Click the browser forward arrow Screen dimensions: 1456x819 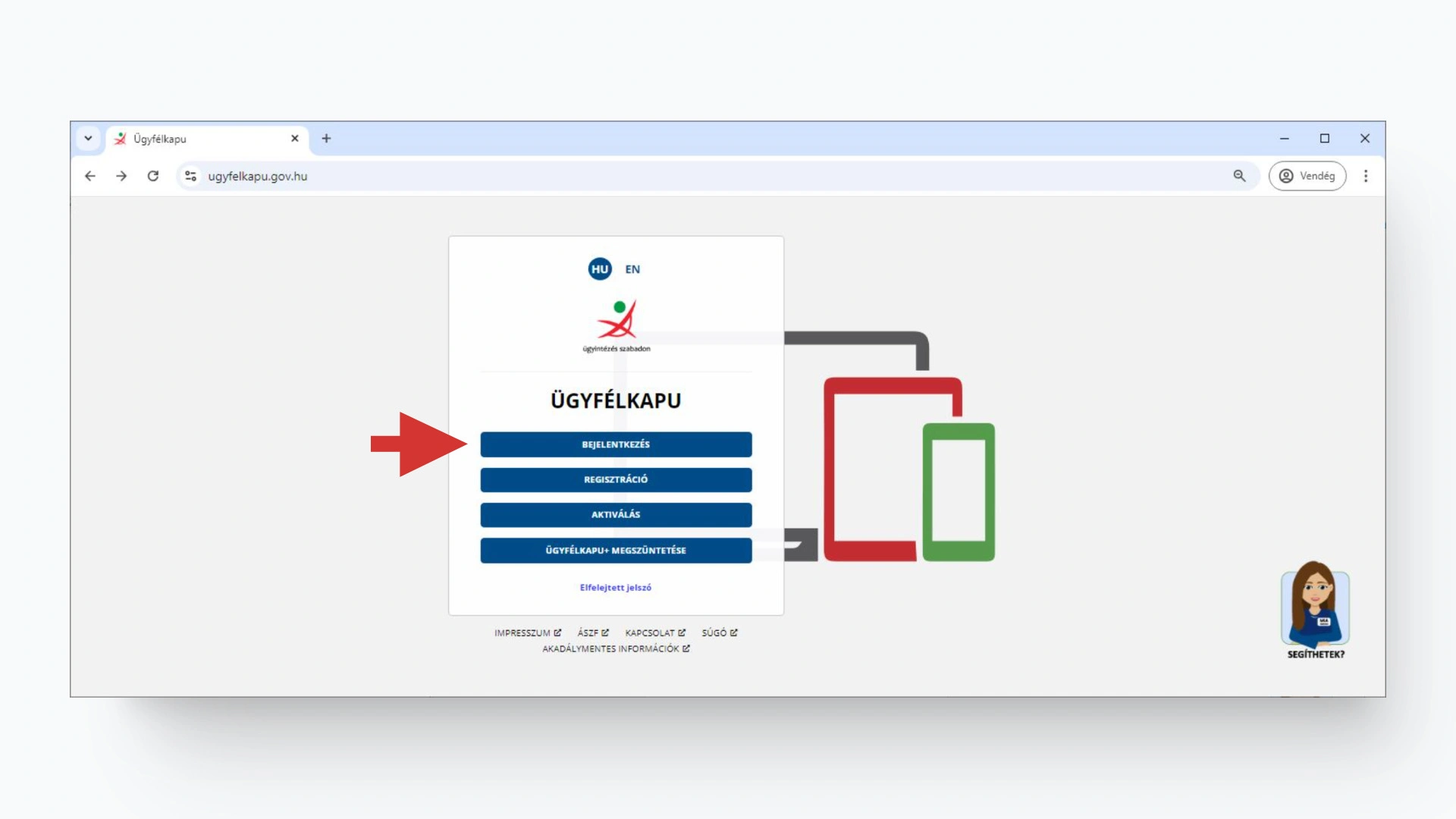[121, 176]
